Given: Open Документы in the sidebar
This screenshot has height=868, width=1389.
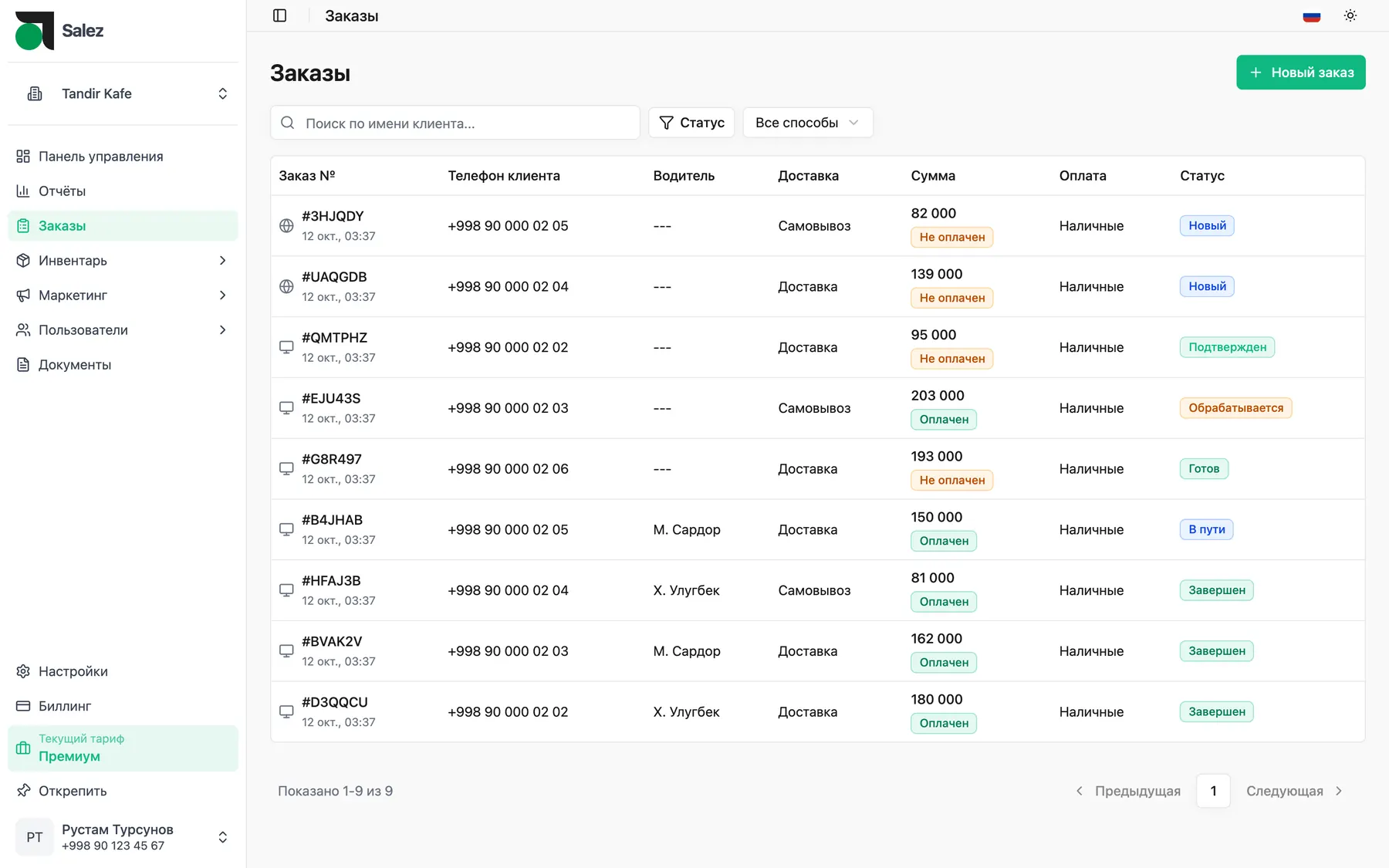Looking at the screenshot, I should 123,365.
